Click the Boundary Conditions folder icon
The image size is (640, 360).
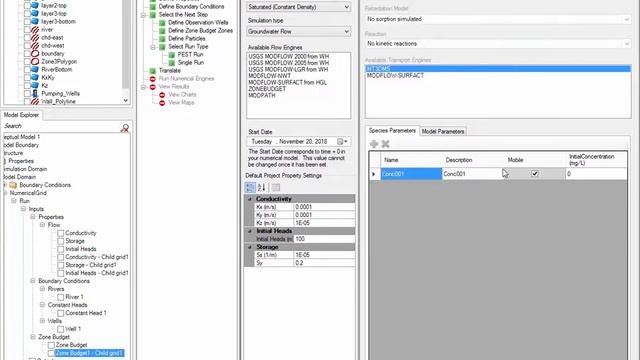(13, 185)
